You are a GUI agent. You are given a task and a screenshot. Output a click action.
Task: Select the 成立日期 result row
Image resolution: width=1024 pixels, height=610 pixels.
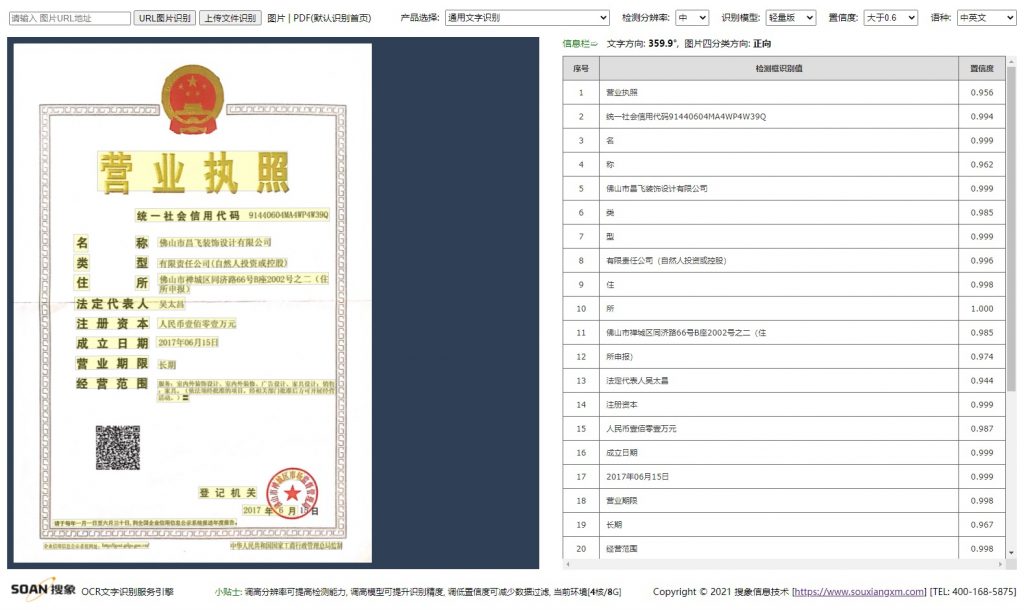[784, 453]
